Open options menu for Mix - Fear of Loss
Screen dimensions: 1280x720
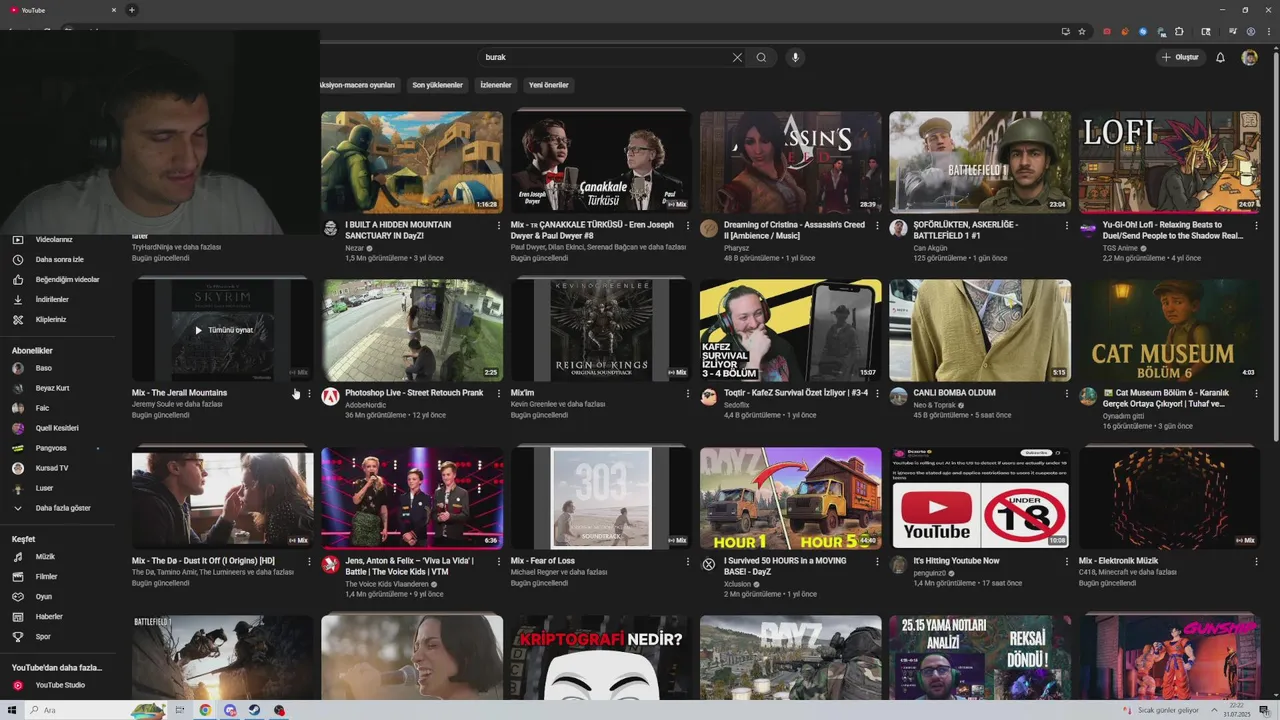pyautogui.click(x=688, y=561)
